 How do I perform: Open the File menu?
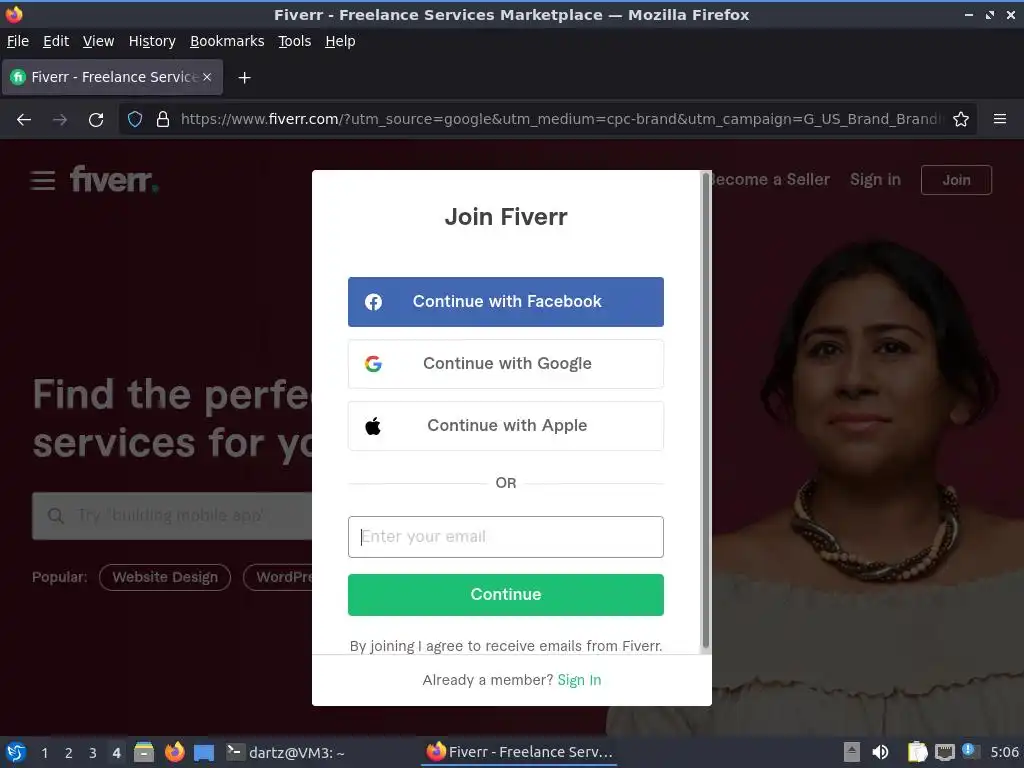pyautogui.click(x=18, y=41)
